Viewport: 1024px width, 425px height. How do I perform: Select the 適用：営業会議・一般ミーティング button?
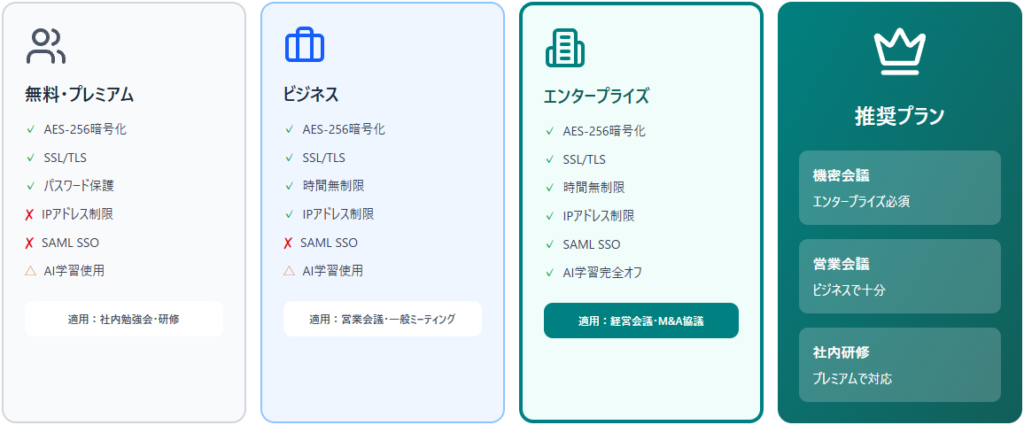tap(382, 319)
